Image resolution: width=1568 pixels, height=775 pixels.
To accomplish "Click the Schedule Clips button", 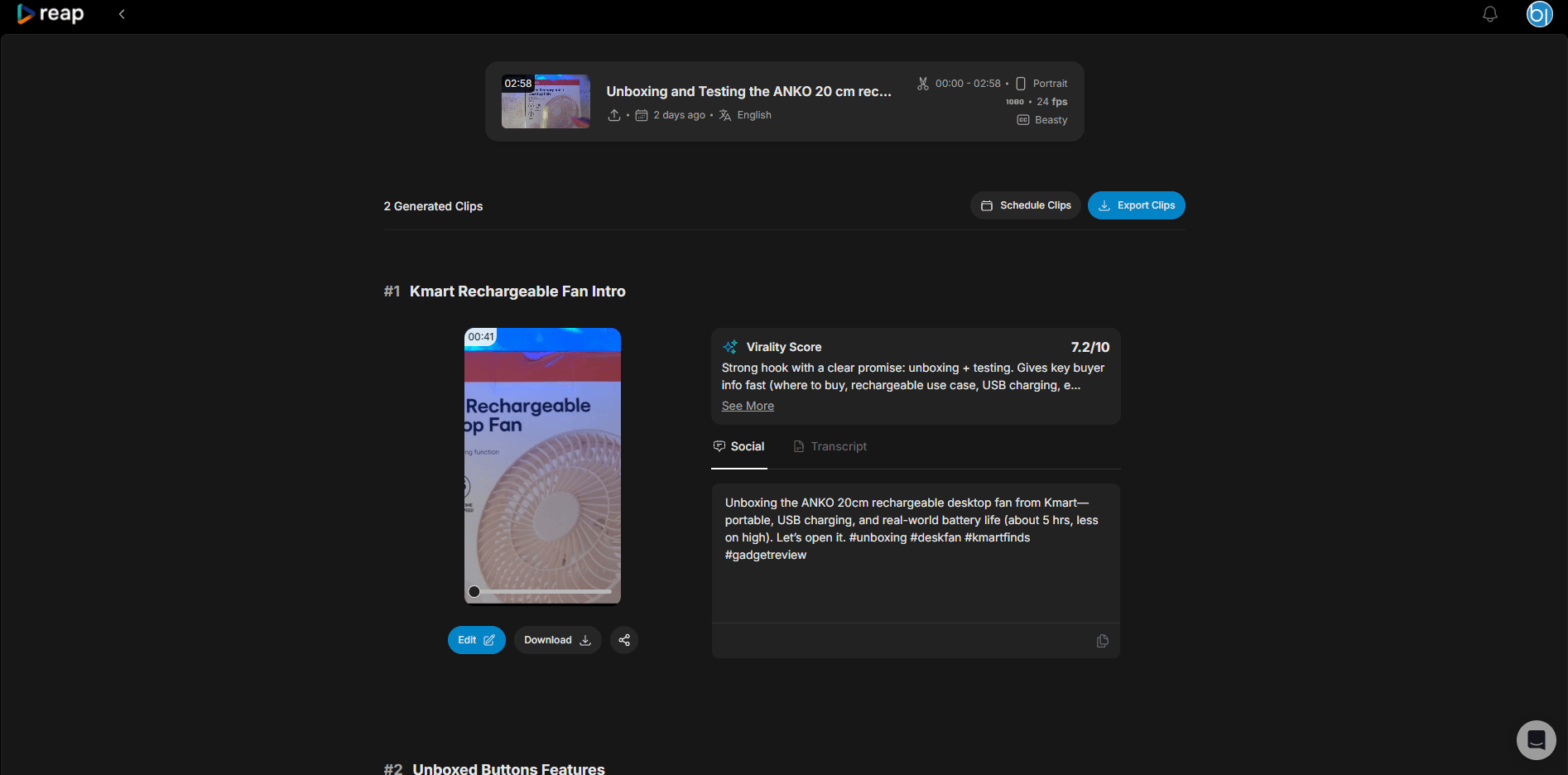I will click(1025, 205).
